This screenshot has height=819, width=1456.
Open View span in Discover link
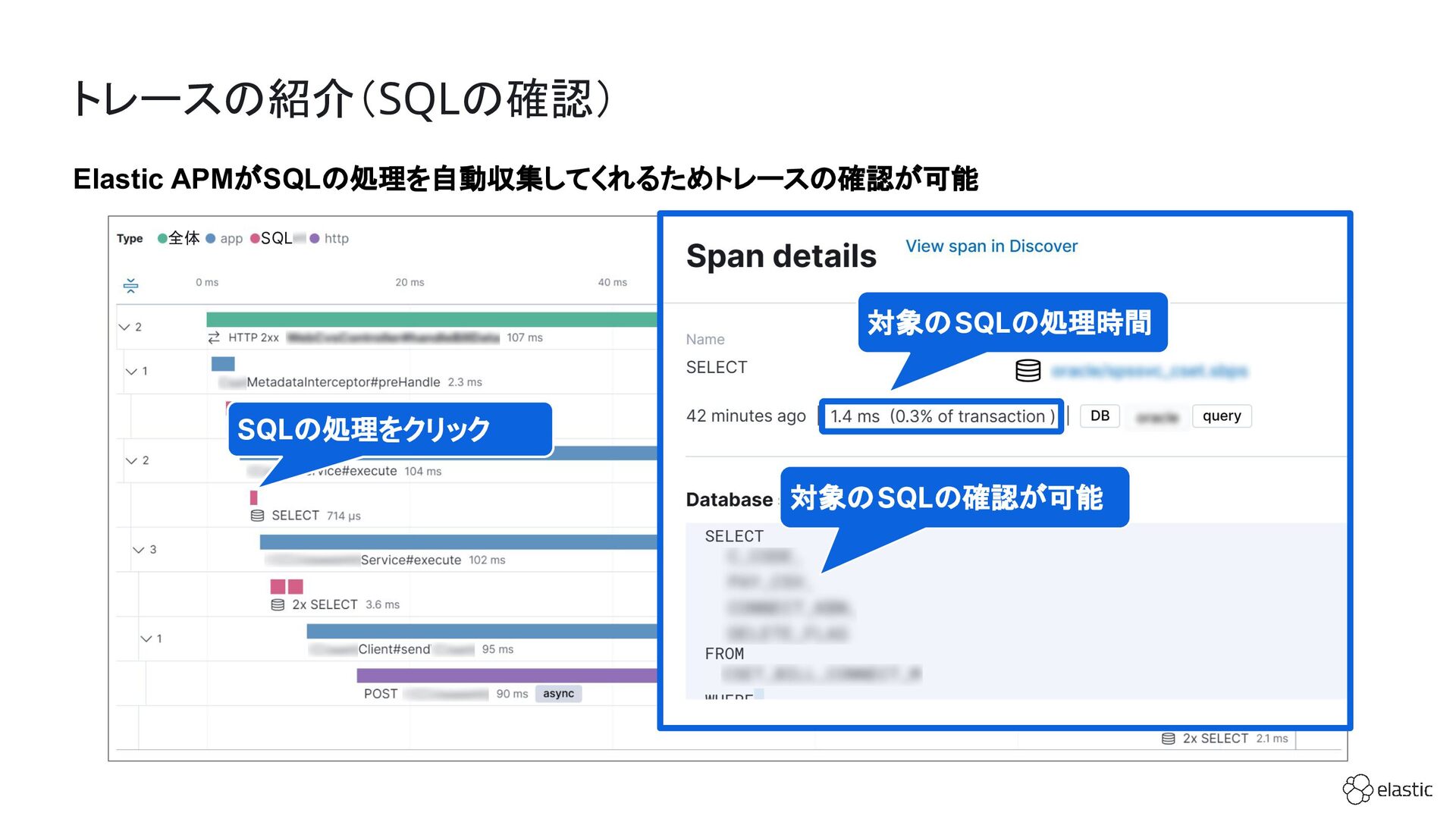tap(990, 246)
